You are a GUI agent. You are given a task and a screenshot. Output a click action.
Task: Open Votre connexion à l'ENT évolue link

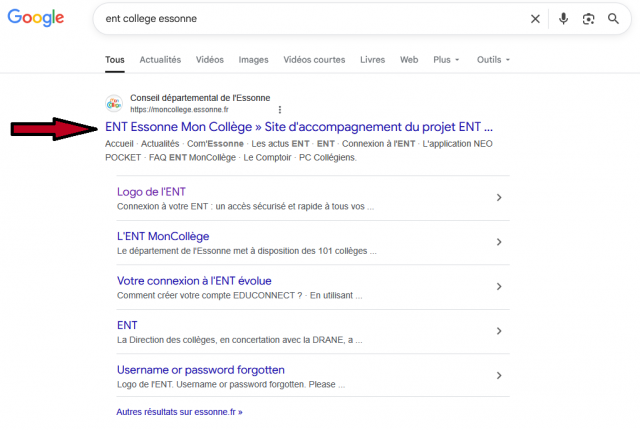point(194,281)
